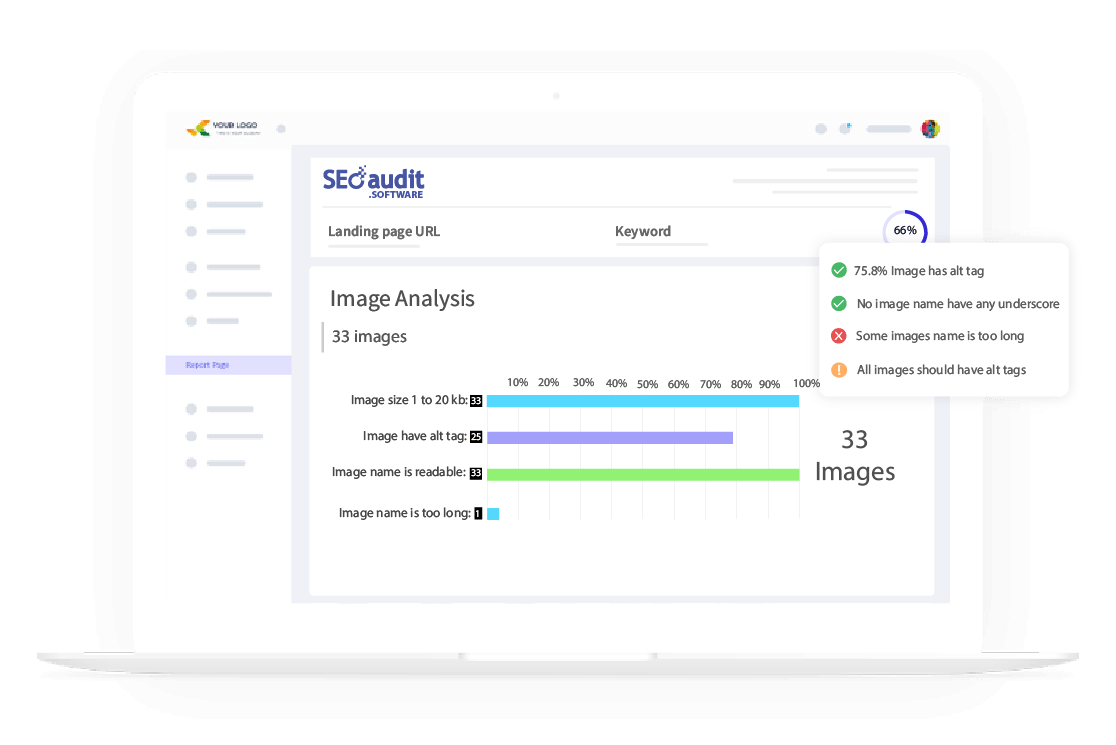
Task: Click the red X beside 'Some images name is too long'
Action: 839,336
